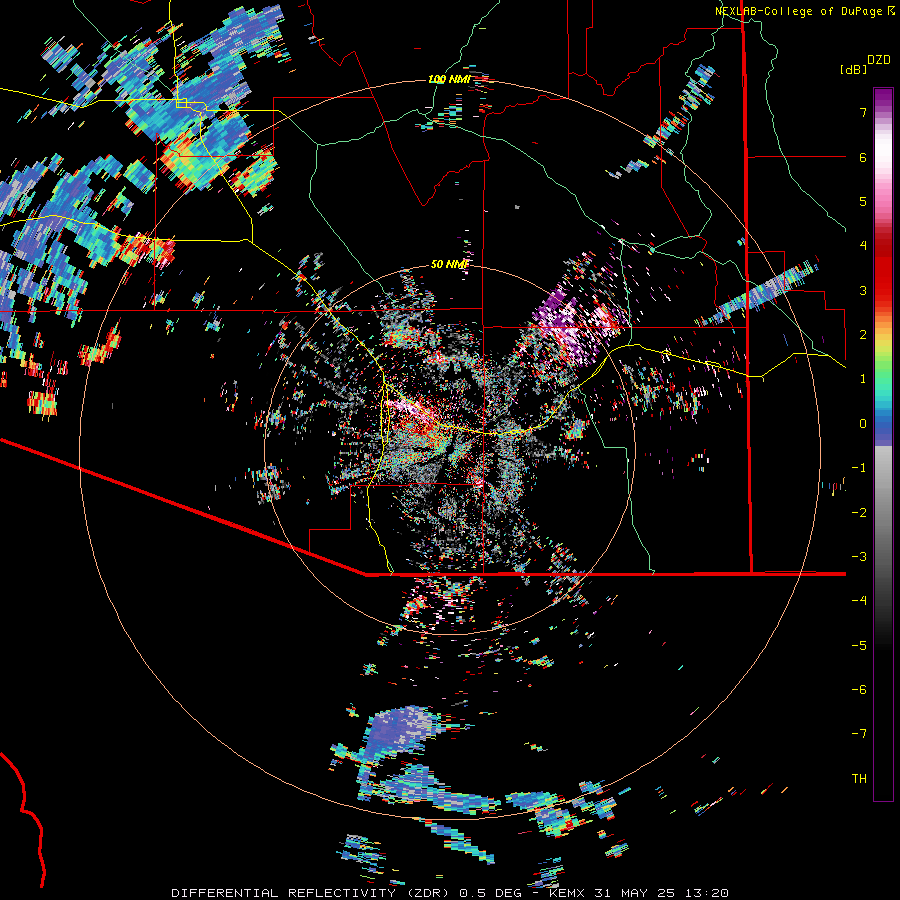Click the 50 NMI range ring label
Viewport: 900px width, 900px height.
point(449,264)
